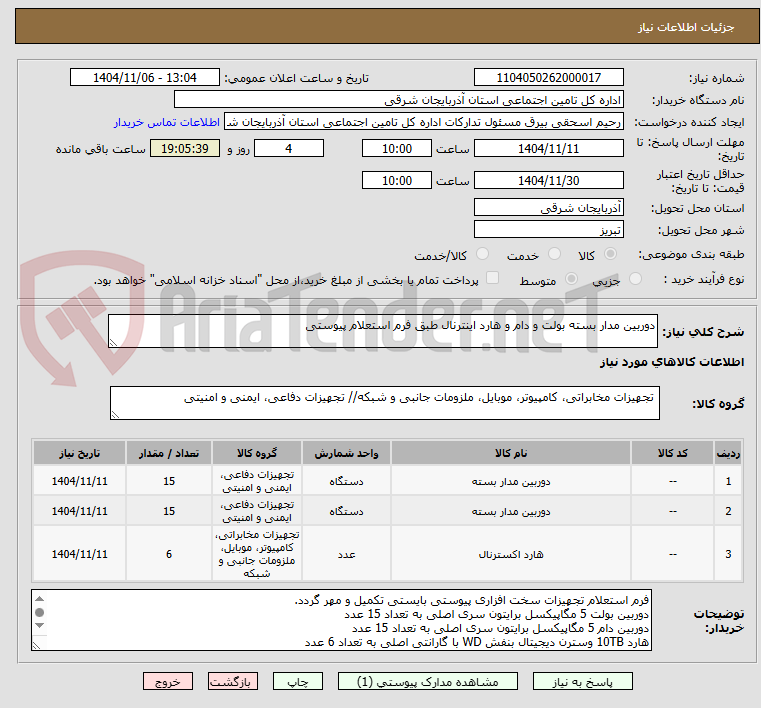Click the چاپ print button
This screenshot has width=761, height=708.
[x=298, y=682]
